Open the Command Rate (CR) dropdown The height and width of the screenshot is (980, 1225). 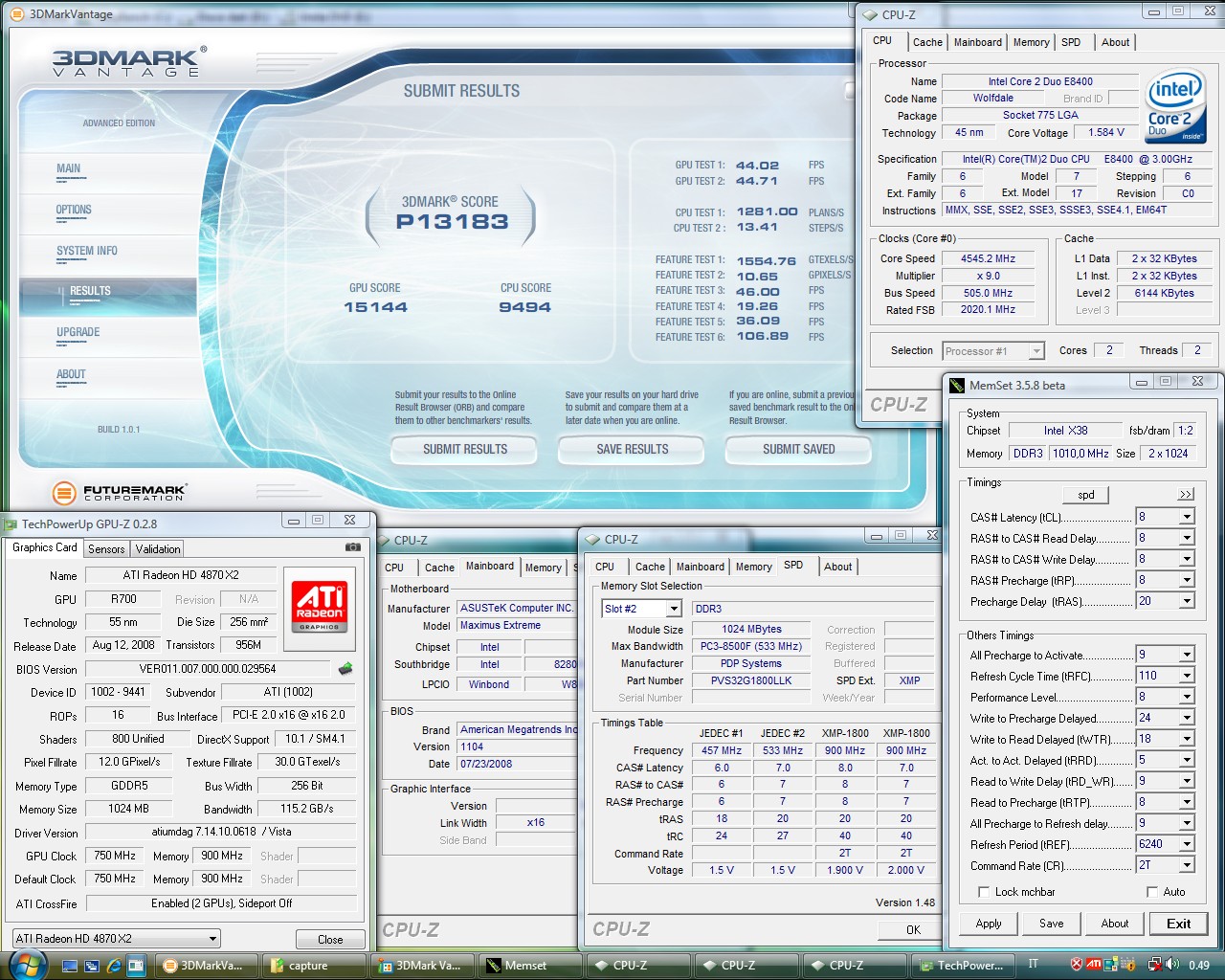(1187, 865)
